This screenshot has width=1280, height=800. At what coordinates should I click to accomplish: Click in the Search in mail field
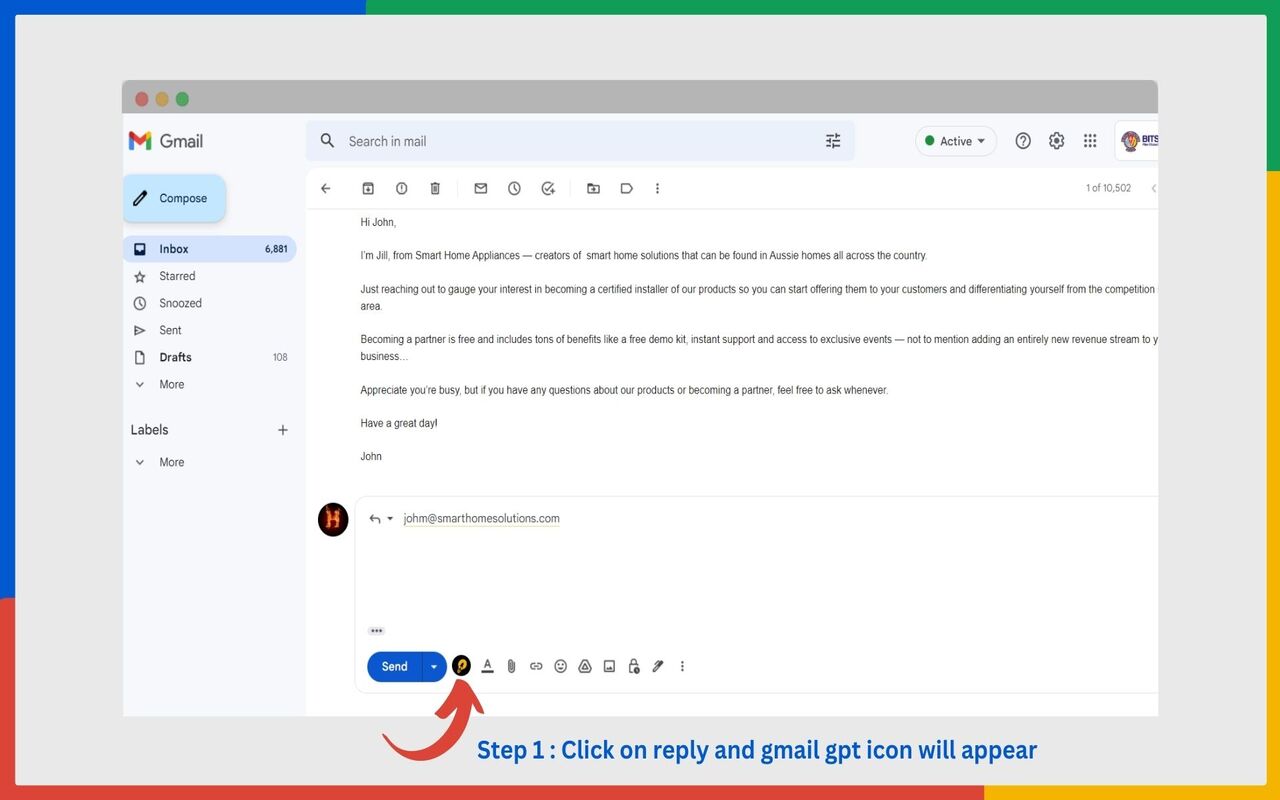tap(580, 141)
